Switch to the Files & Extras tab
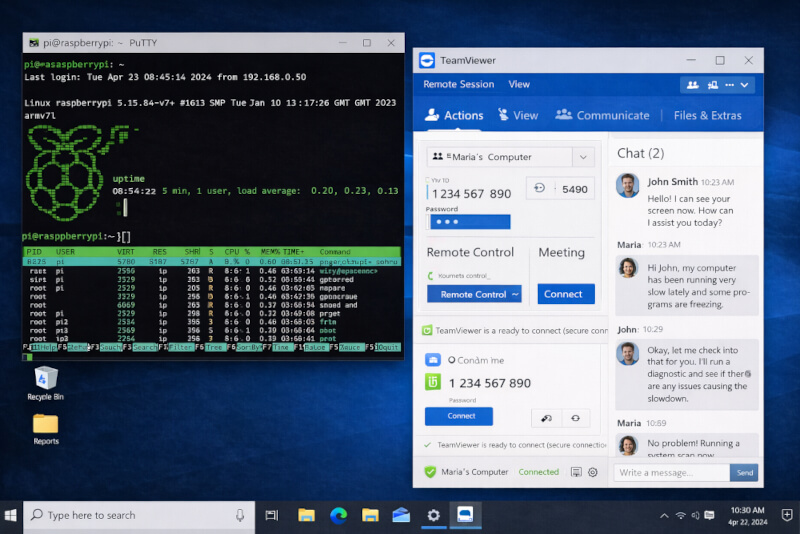 click(707, 115)
